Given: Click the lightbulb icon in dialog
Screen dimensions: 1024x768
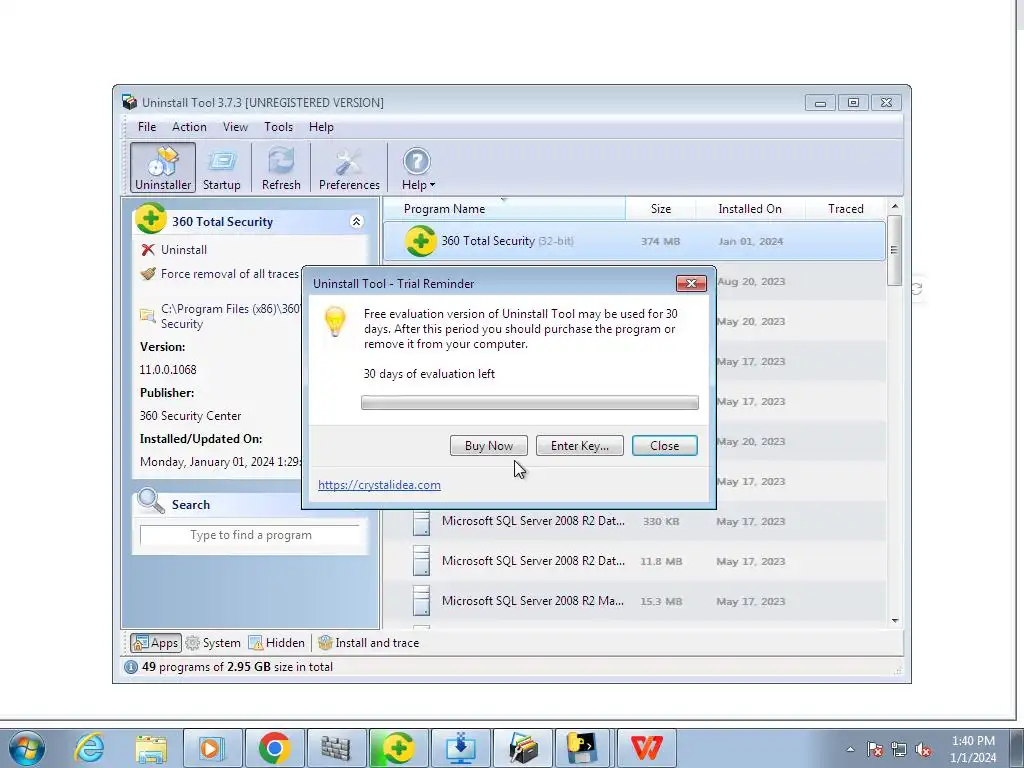Looking at the screenshot, I should coord(334,321).
